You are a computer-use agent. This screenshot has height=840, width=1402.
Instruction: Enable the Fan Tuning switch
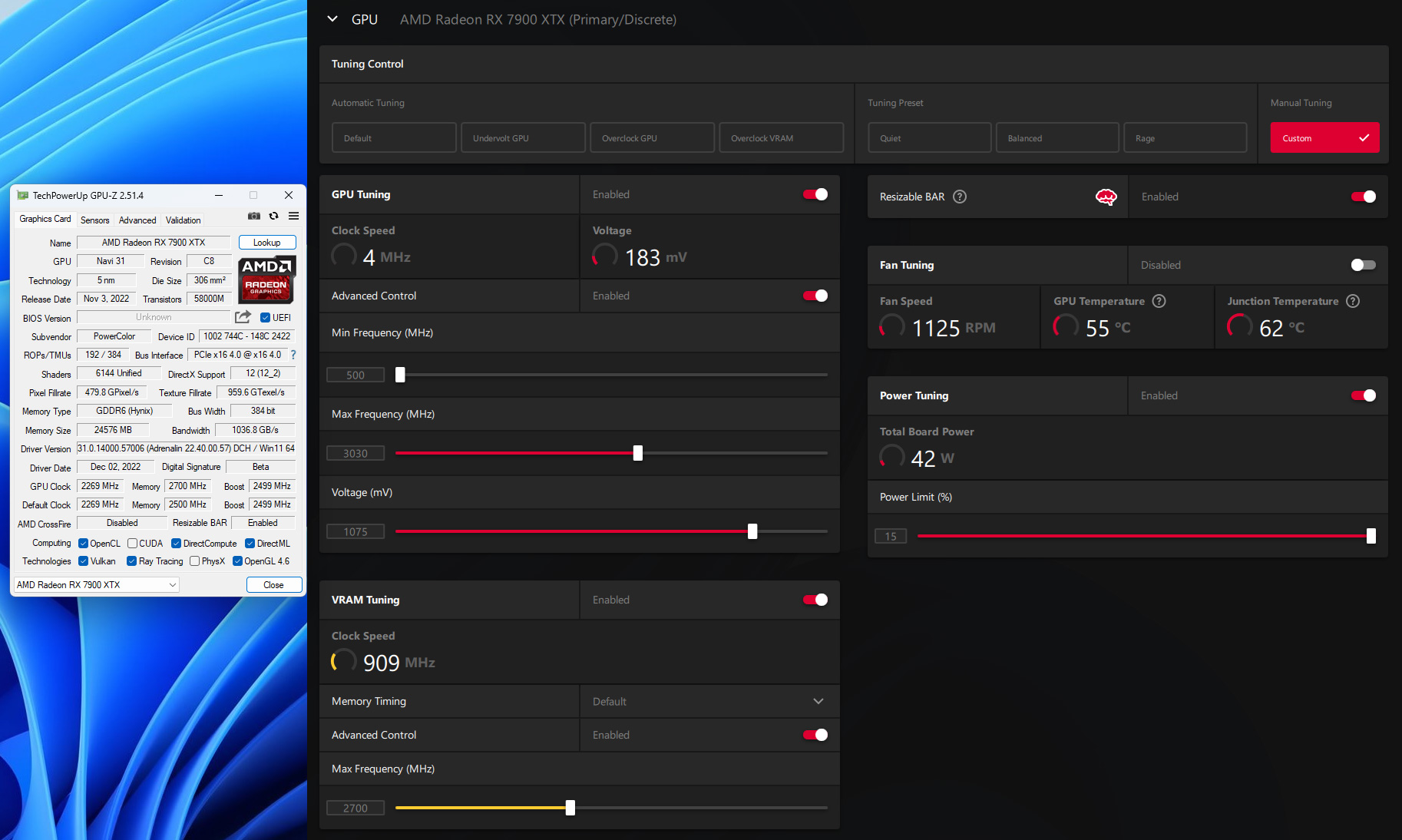1364,265
